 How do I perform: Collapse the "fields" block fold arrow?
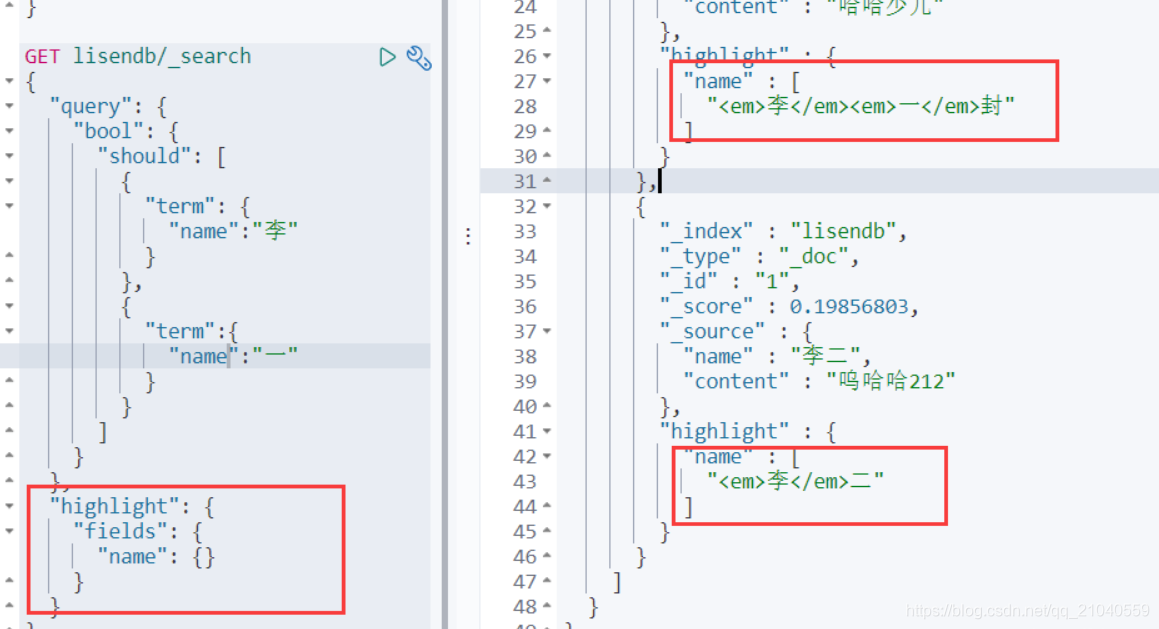point(9,531)
